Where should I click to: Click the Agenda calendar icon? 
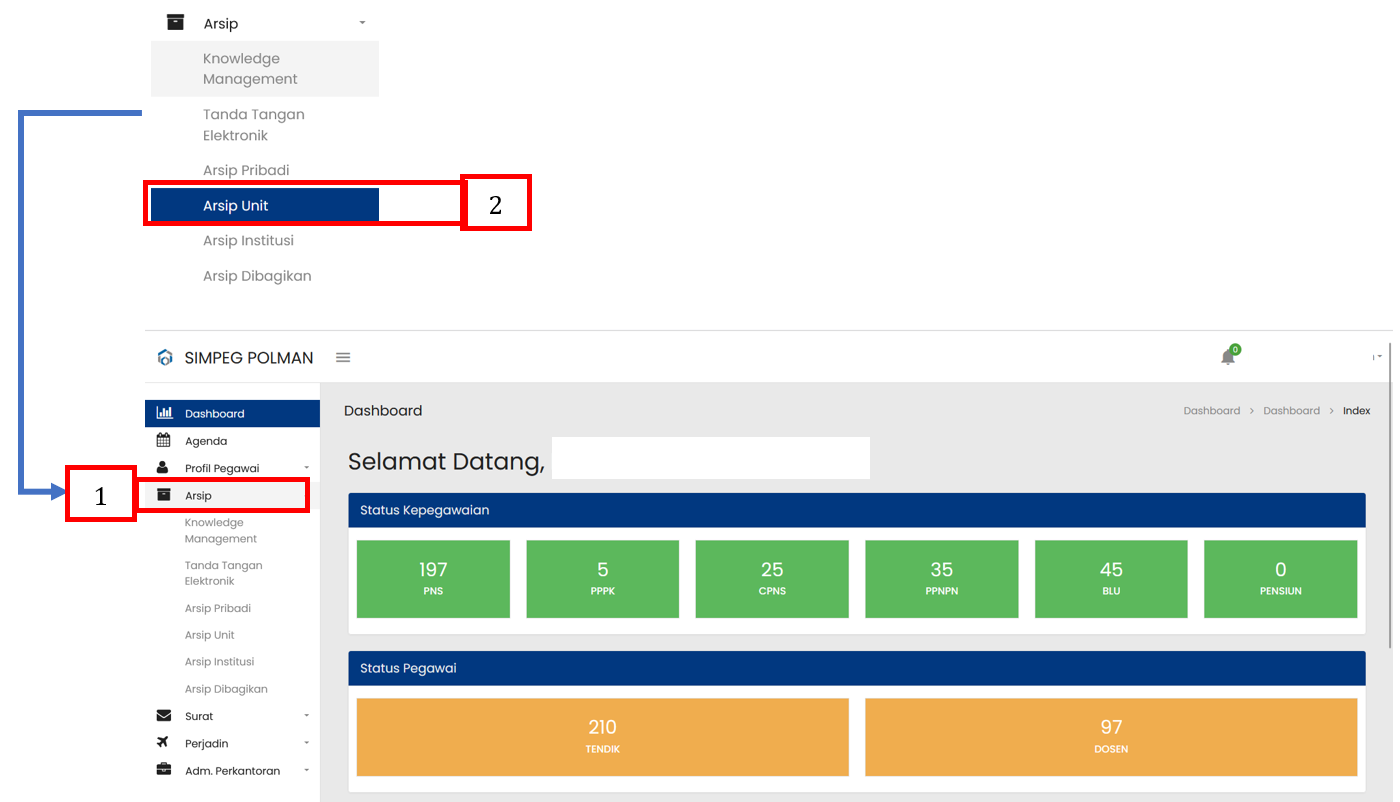pyautogui.click(x=164, y=441)
